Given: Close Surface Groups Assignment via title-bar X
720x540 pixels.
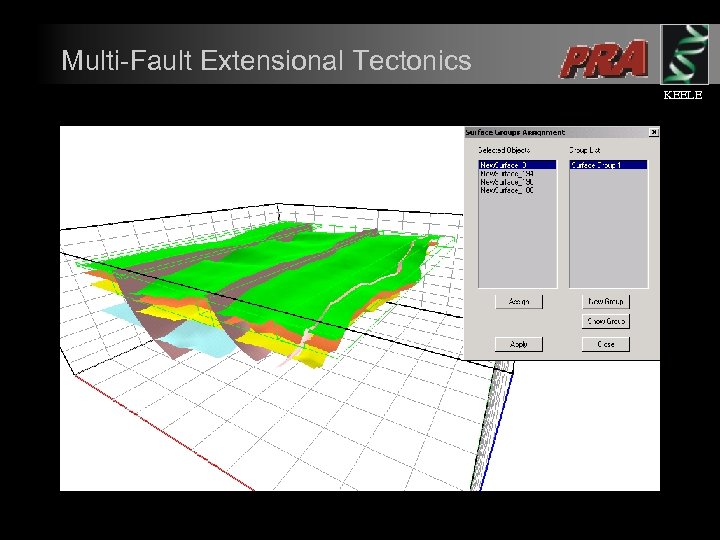Looking at the screenshot, I should pyautogui.click(x=654, y=132).
